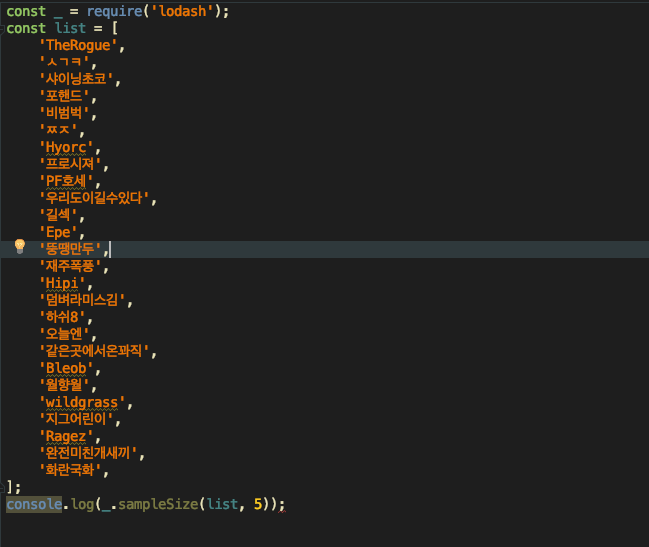This screenshot has height=547, width=649.
Task: Place cursor on 'TheRogue' string
Action: coord(78,45)
